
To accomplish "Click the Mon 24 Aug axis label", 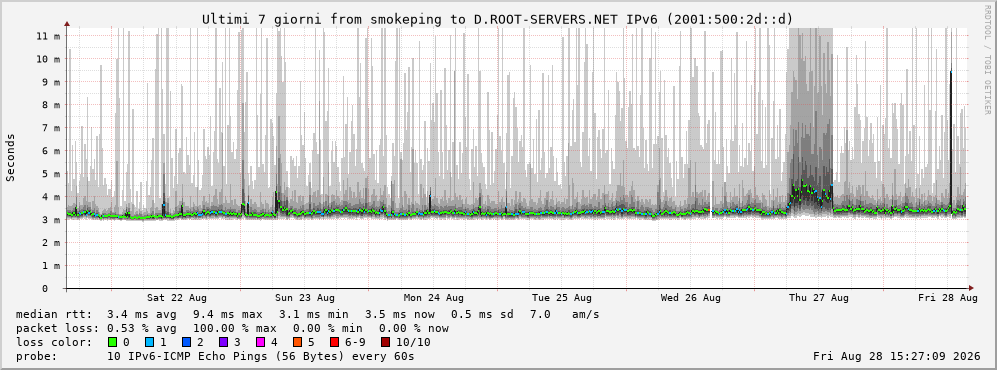I will pos(434,298).
